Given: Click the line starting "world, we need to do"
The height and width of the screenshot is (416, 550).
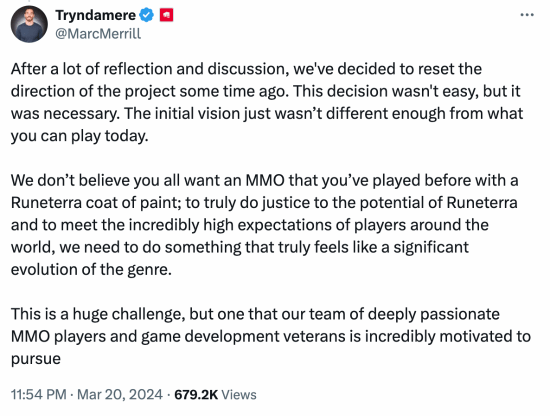Looking at the screenshot, I should [x=240, y=247].
